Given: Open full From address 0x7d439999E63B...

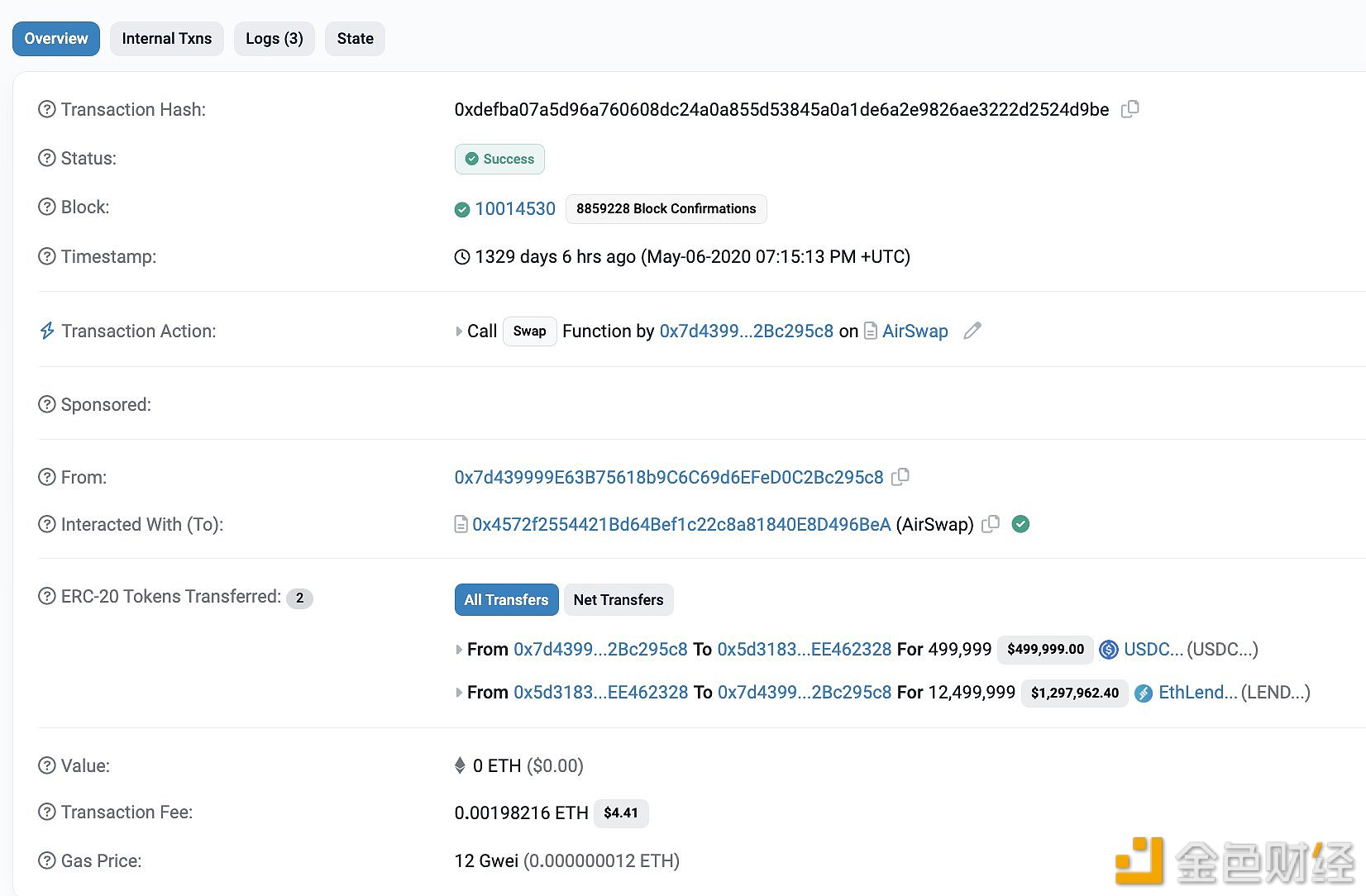Looking at the screenshot, I should [669, 477].
